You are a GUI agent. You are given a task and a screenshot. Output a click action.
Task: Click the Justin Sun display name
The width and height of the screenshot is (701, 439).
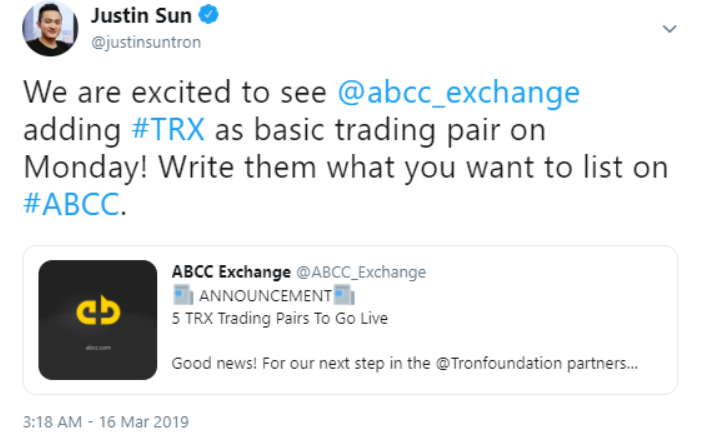coord(141,16)
